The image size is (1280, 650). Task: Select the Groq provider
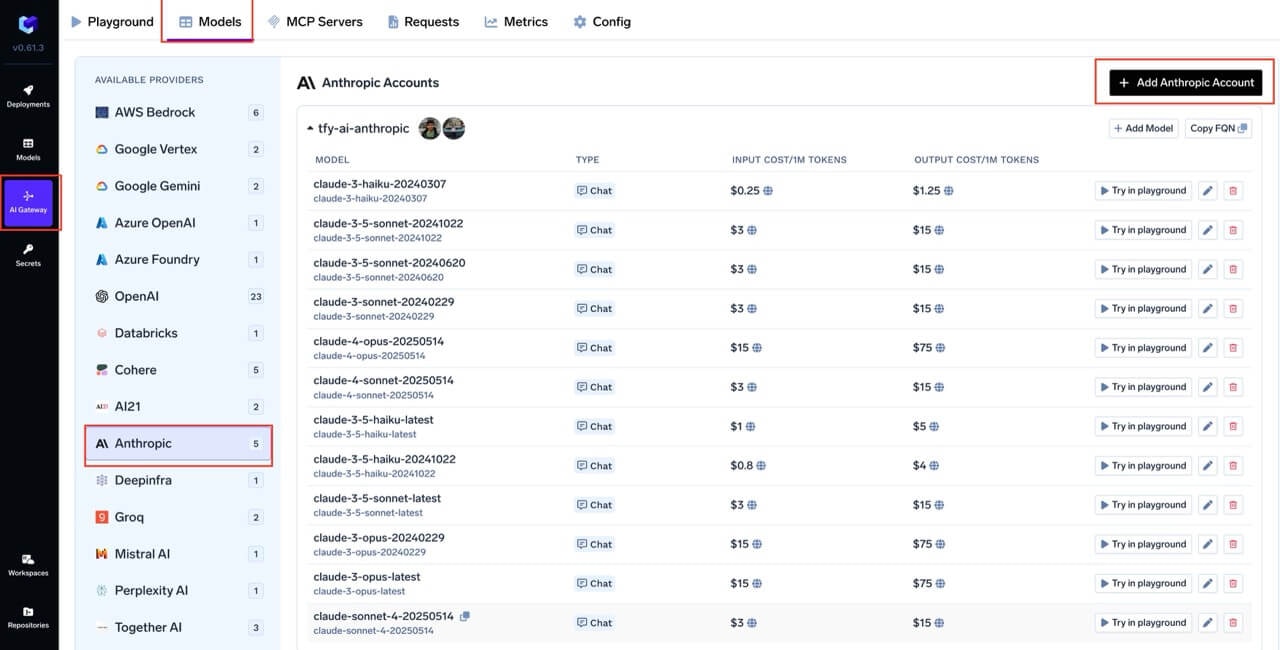coord(179,517)
